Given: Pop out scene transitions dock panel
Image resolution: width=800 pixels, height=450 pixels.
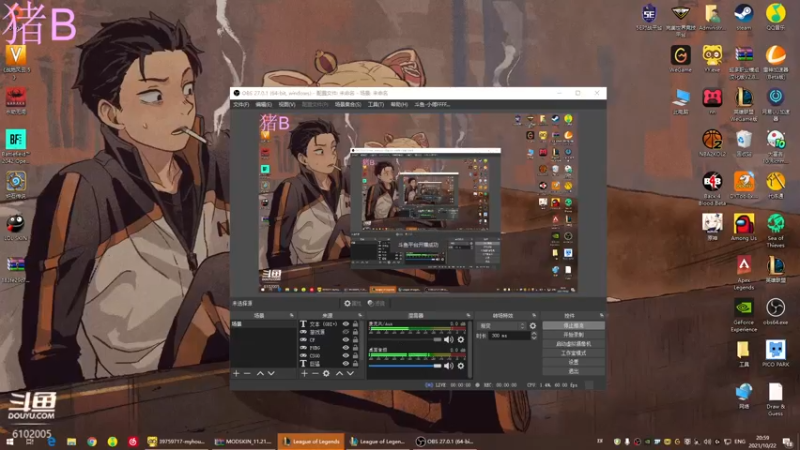Looking at the screenshot, I should pos(534,315).
